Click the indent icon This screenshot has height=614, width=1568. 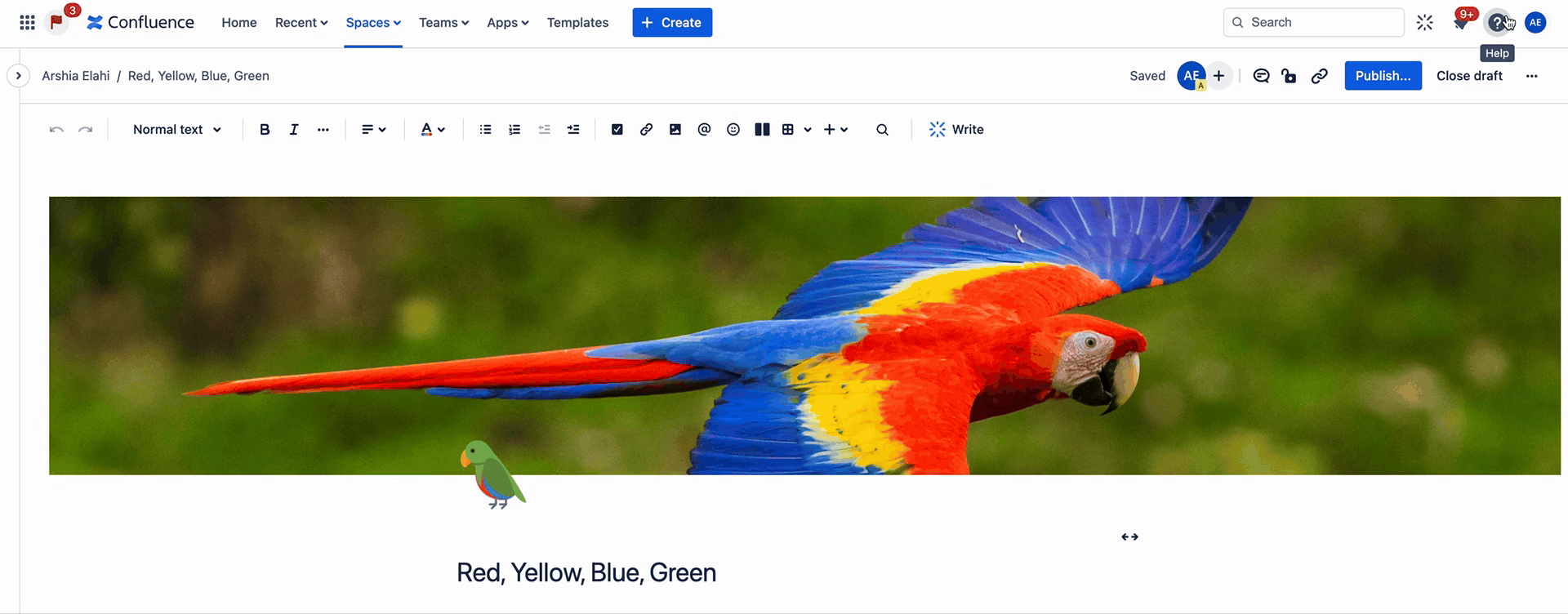point(573,129)
